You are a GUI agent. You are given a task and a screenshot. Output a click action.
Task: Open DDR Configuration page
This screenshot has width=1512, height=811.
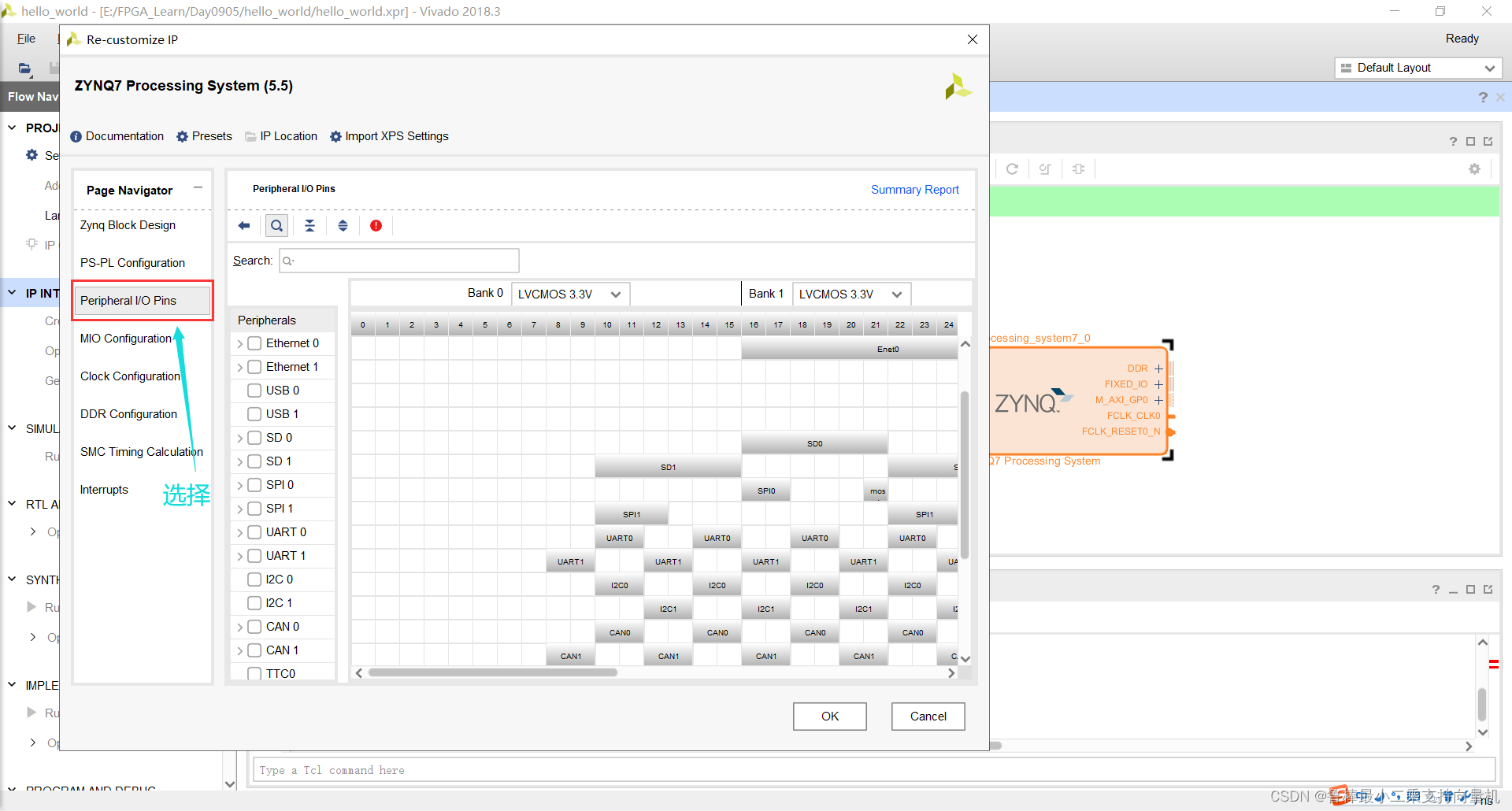pos(128,414)
